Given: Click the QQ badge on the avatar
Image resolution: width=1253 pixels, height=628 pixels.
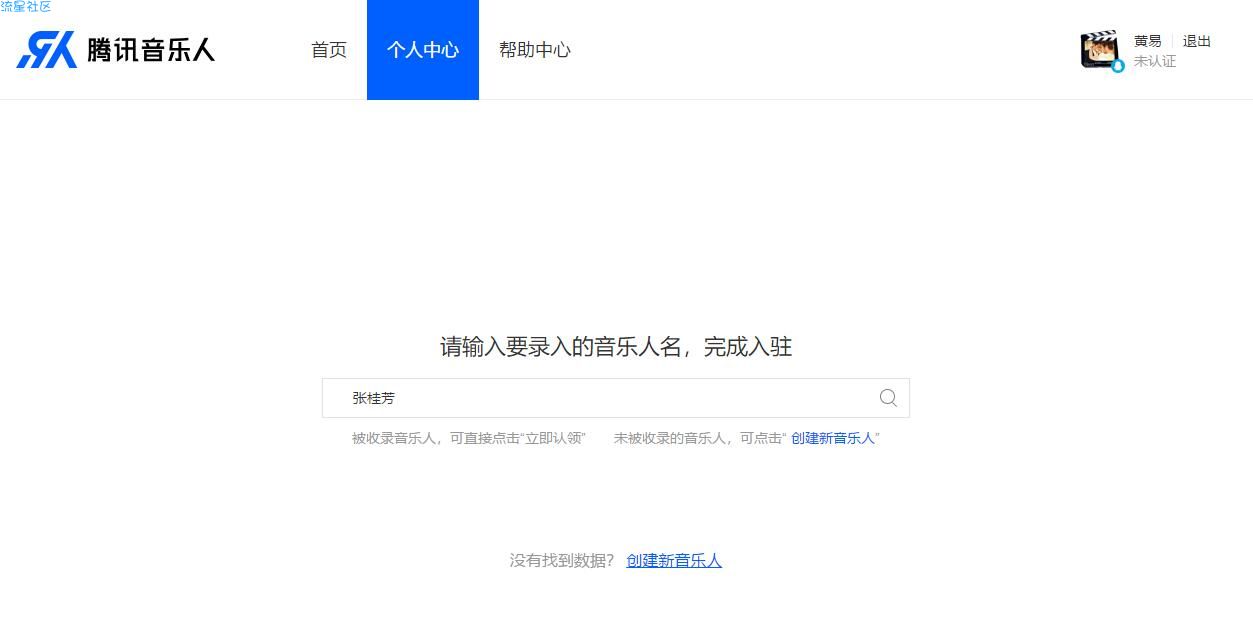Looking at the screenshot, I should tap(1118, 66).
